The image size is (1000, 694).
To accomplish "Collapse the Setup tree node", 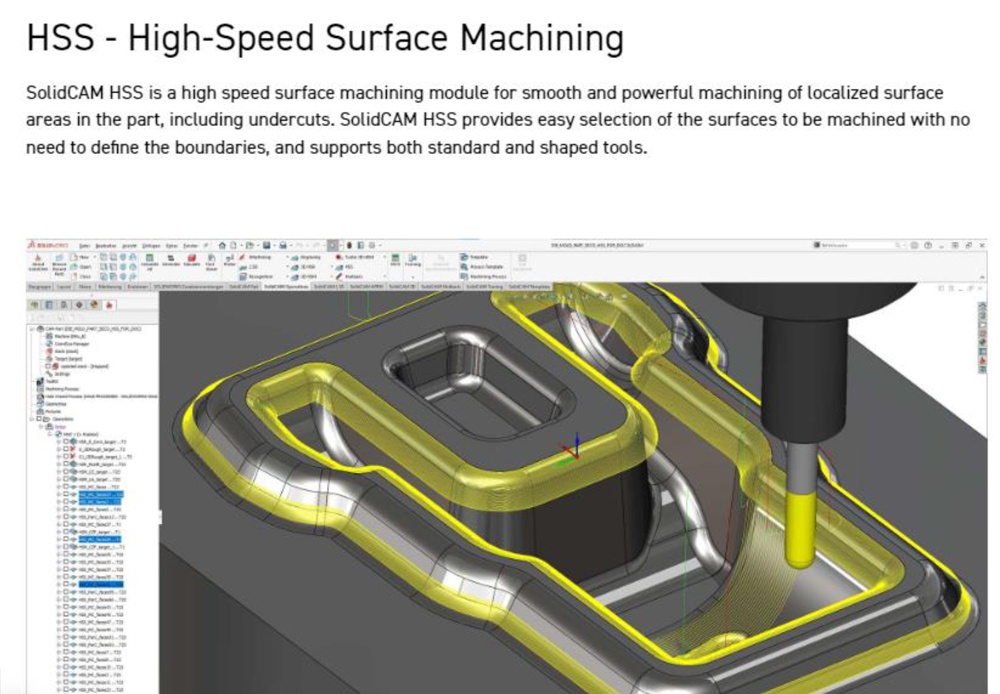I will pyautogui.click(x=41, y=427).
